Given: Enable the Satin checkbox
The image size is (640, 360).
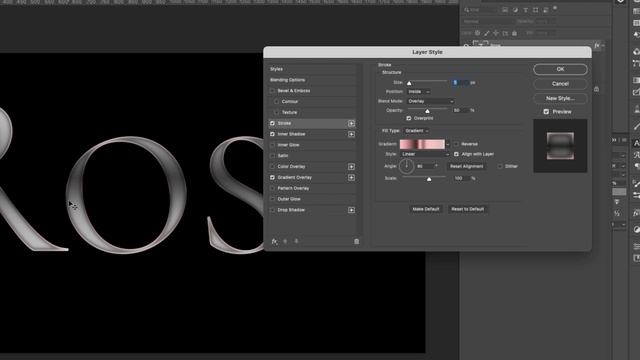Looking at the screenshot, I should tap(272, 156).
